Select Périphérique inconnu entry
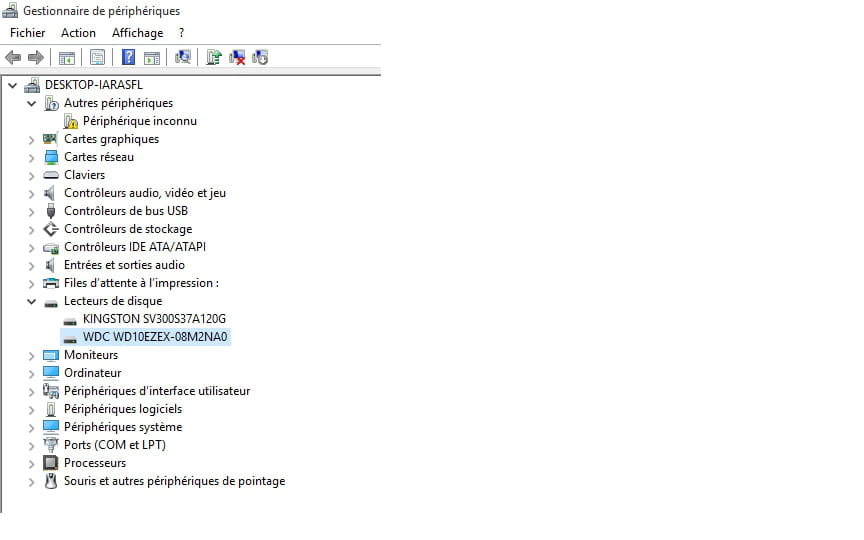Screen dimensions: 864x540 [139, 121]
